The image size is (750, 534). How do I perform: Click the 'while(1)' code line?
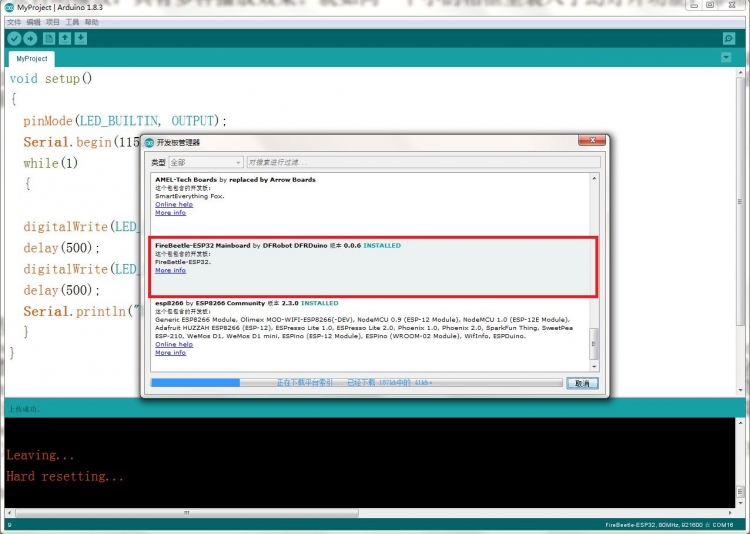[50, 163]
